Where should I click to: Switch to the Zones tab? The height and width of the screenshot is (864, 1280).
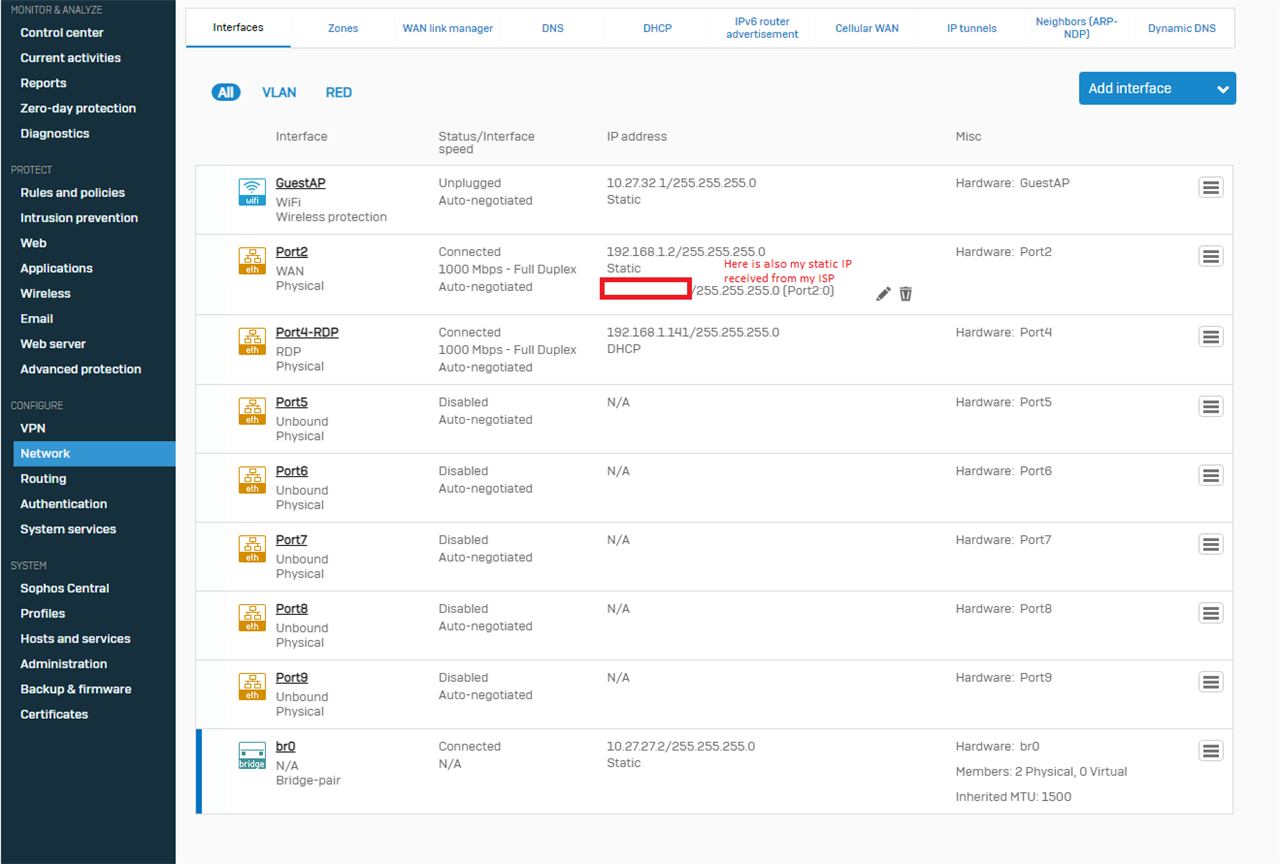pos(343,28)
